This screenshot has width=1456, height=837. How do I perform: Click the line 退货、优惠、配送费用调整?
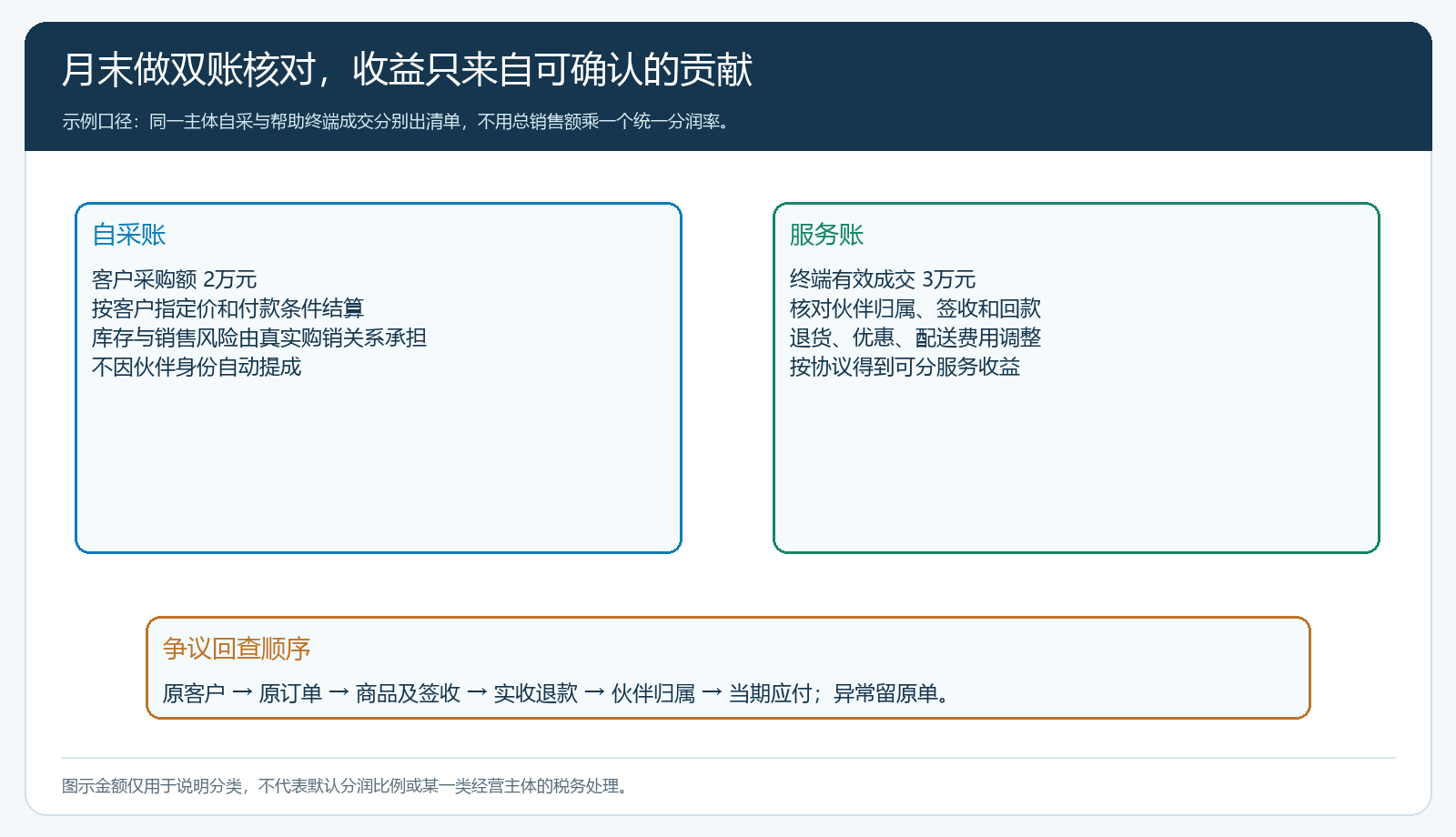[x=915, y=338]
